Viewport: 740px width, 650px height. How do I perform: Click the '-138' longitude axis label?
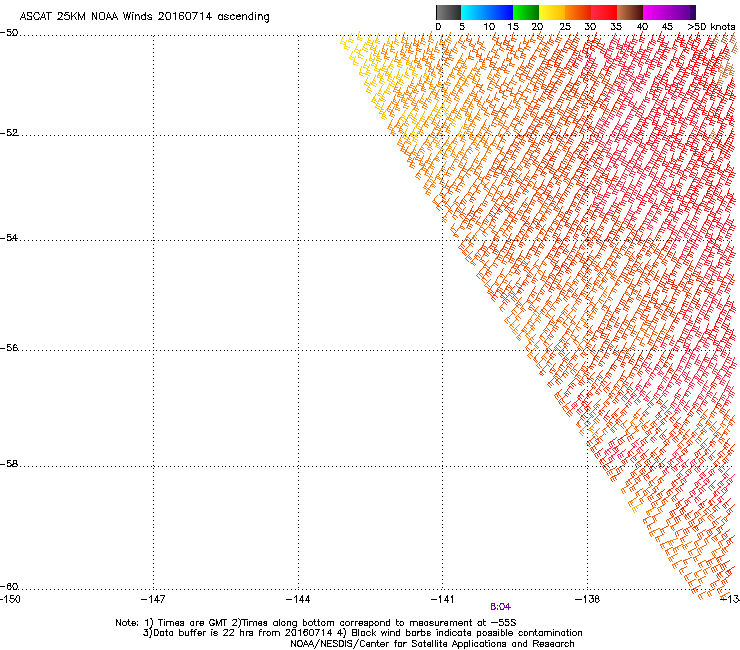587,599
